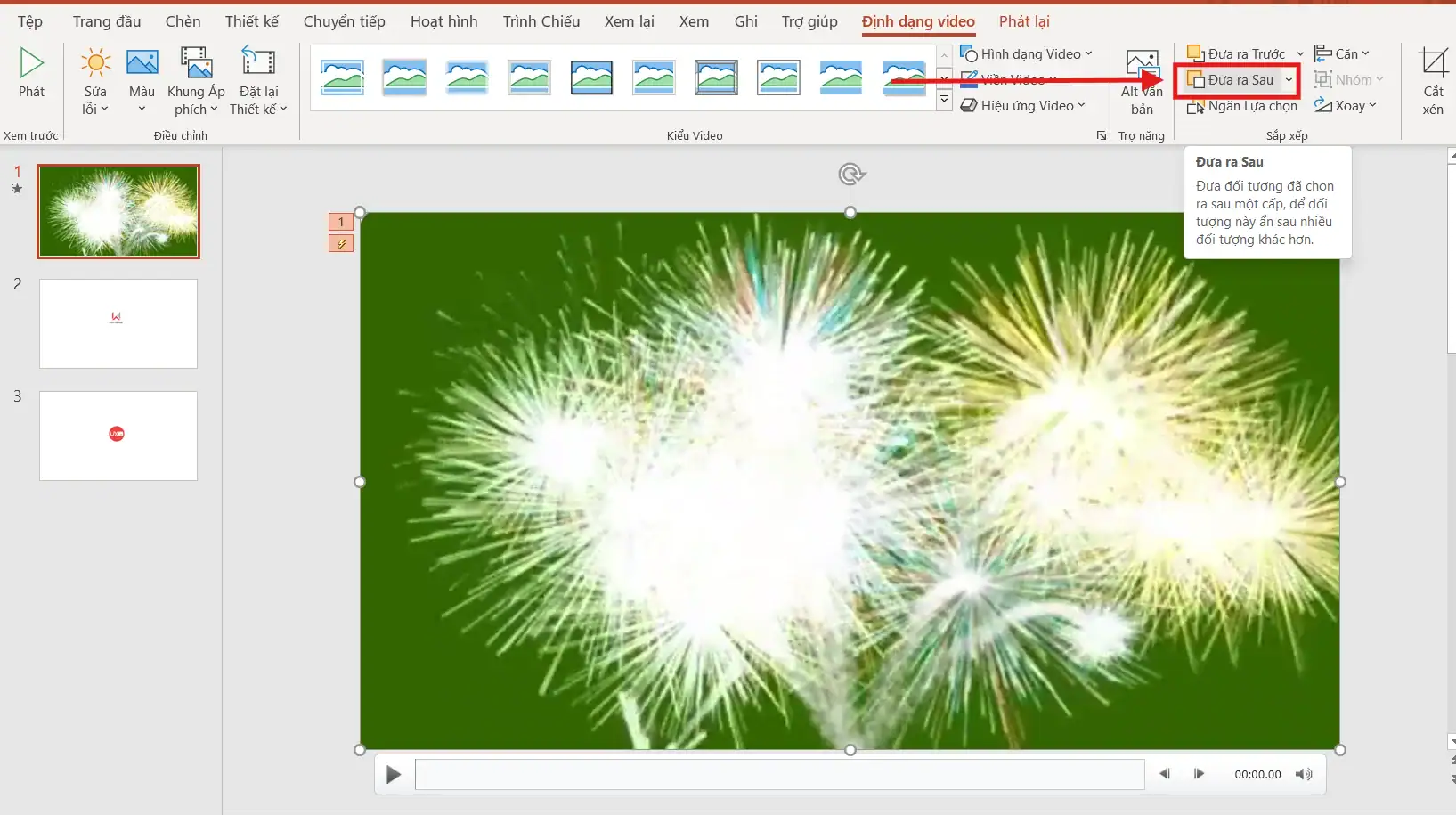The height and width of the screenshot is (815, 1456).
Task: Select the Định dạng video tab
Action: (x=918, y=21)
